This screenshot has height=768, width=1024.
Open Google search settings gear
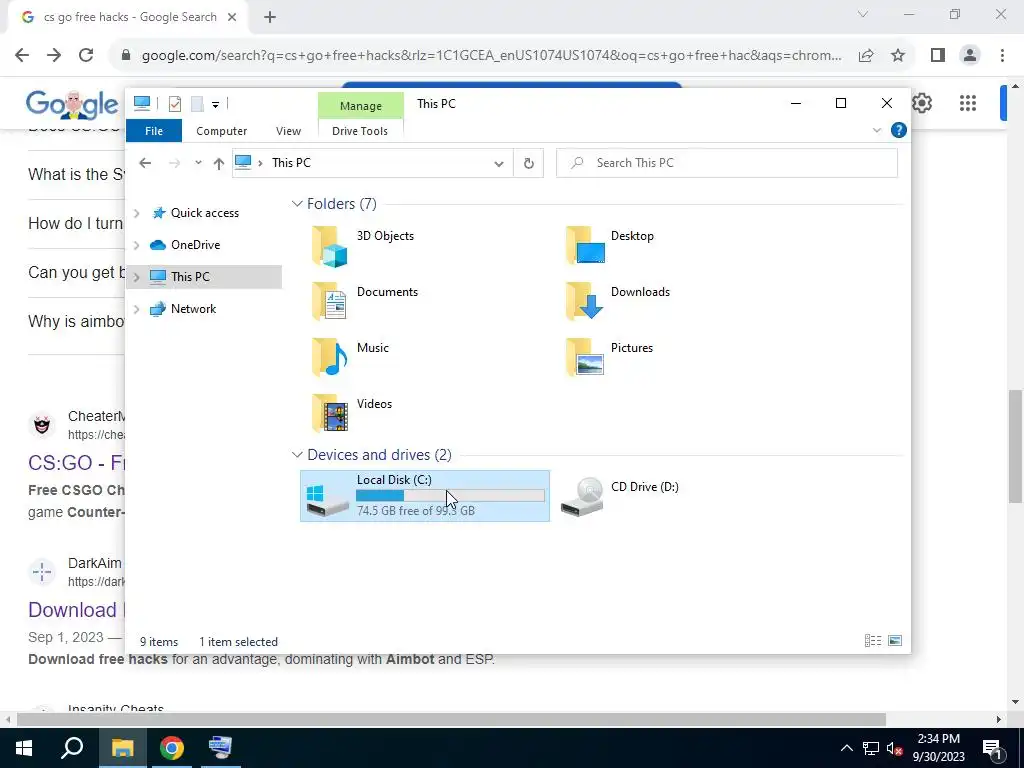[x=921, y=103]
